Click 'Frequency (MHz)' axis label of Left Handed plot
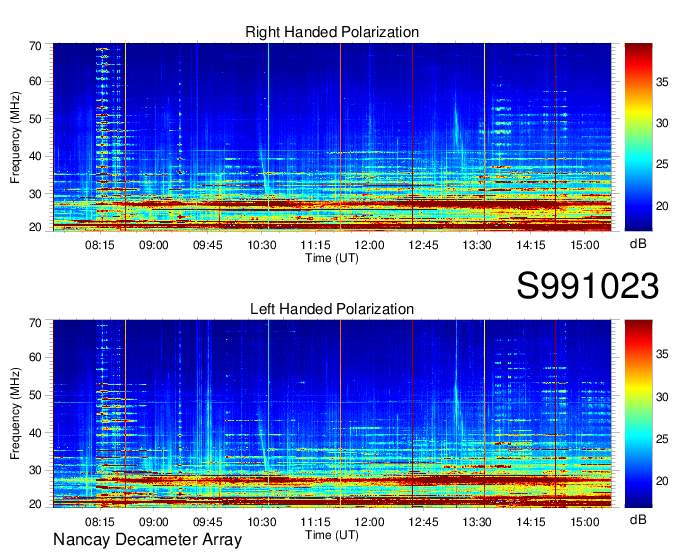The image size is (680, 552). pos(16,414)
